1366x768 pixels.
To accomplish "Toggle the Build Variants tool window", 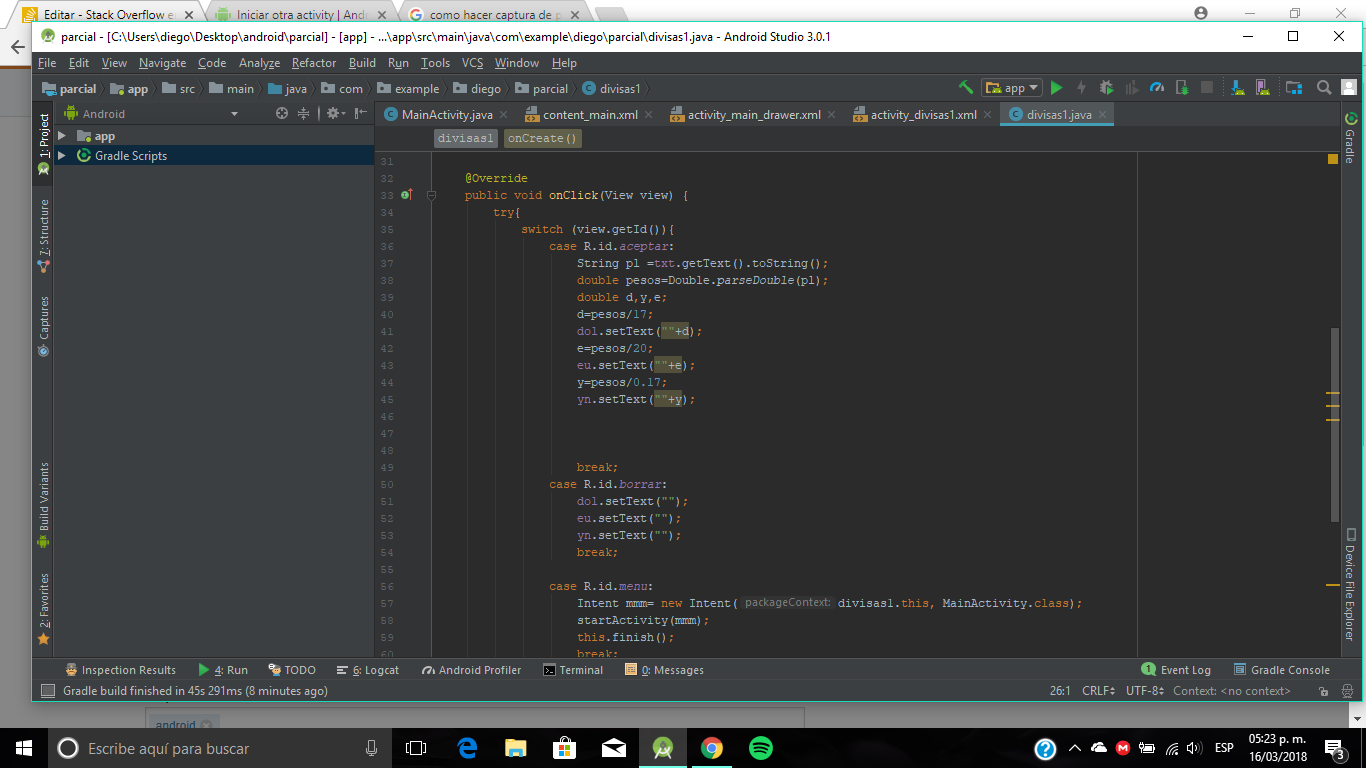I will (44, 504).
